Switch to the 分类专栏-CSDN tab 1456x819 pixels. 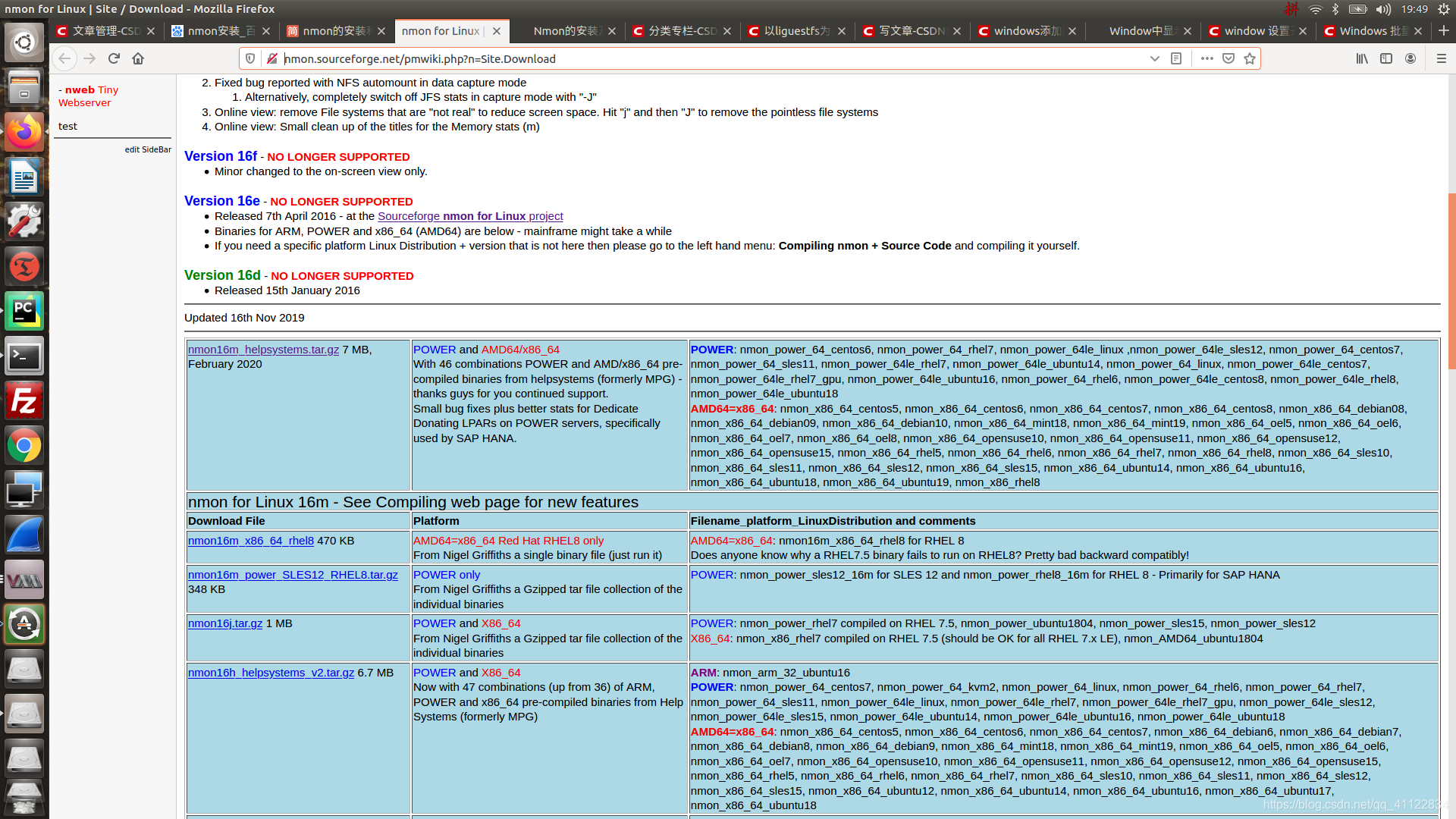(682, 31)
